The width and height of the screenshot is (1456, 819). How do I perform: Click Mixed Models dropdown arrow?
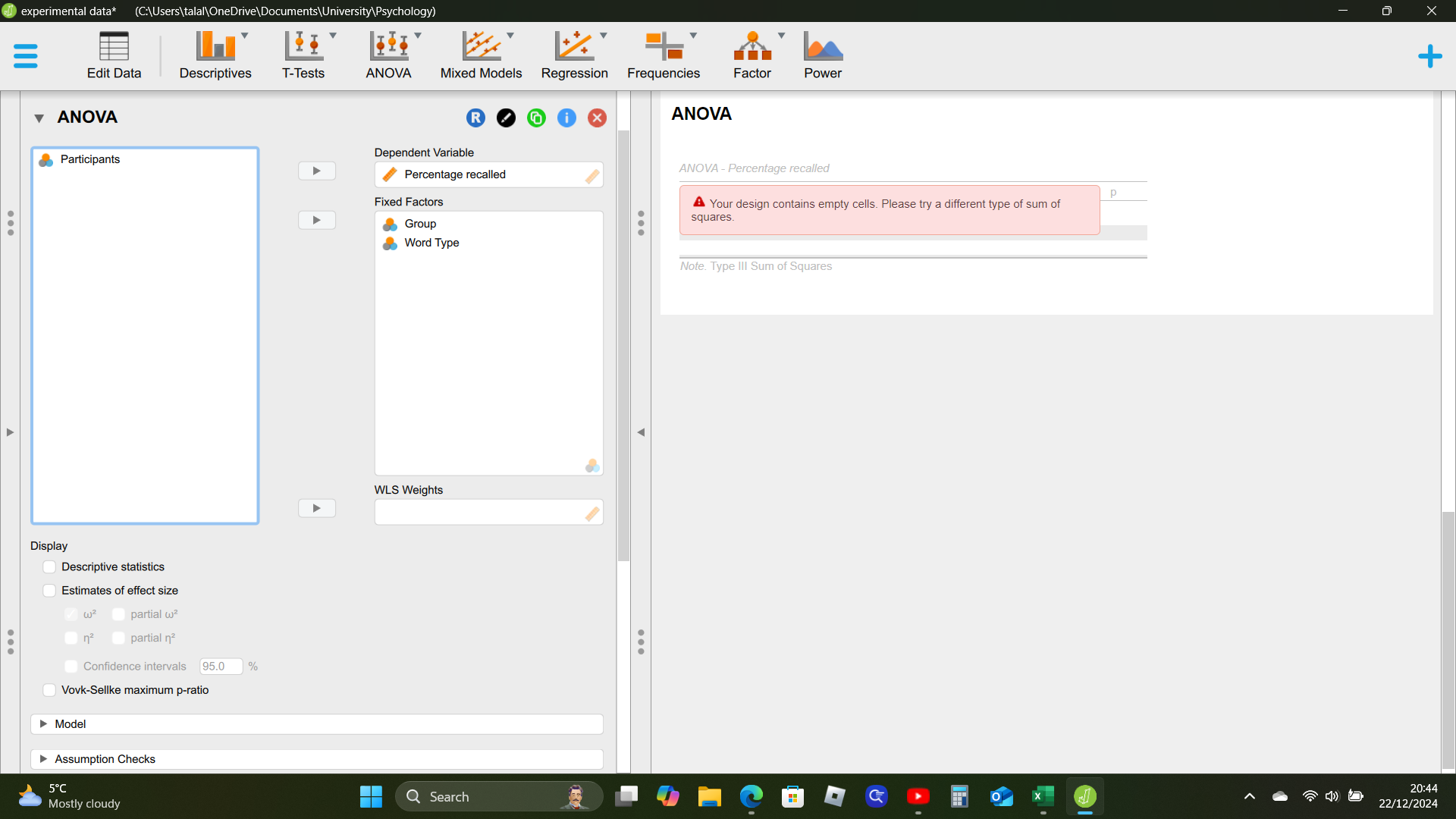510,36
